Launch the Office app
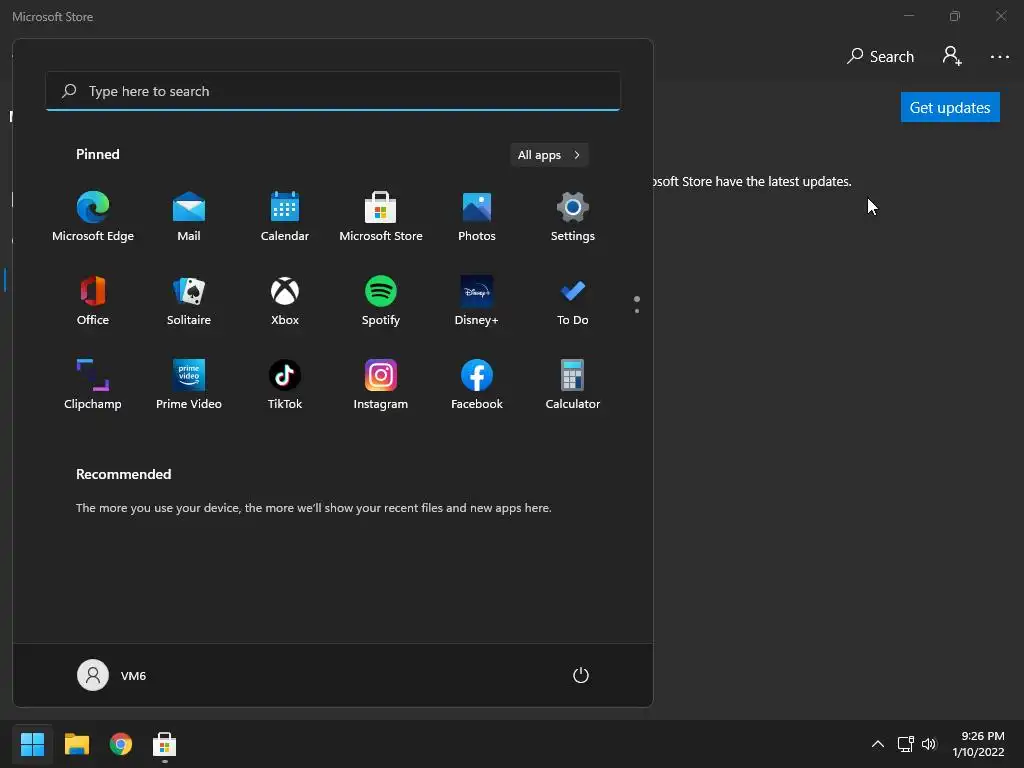 93,301
